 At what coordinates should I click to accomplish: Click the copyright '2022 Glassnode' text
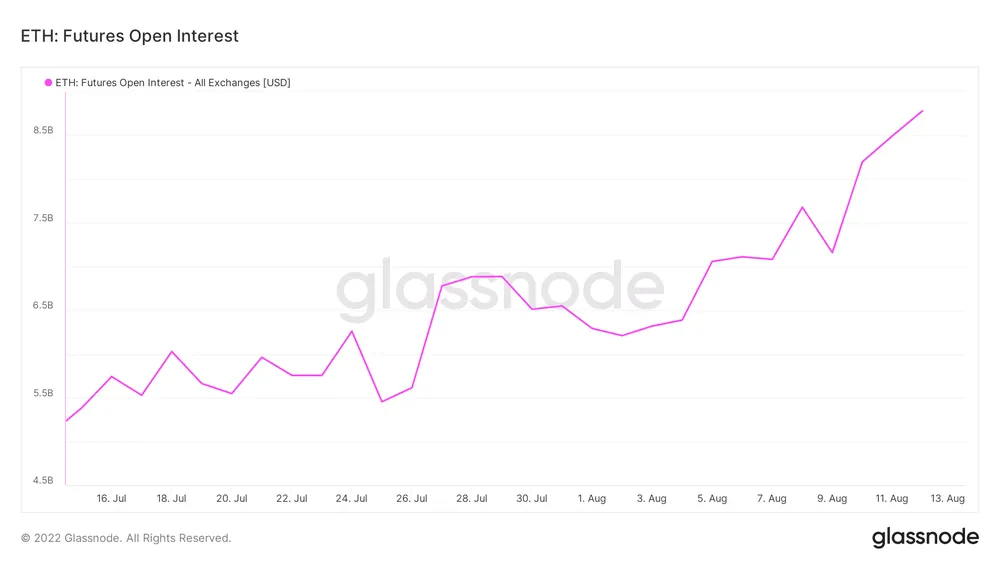tap(126, 538)
